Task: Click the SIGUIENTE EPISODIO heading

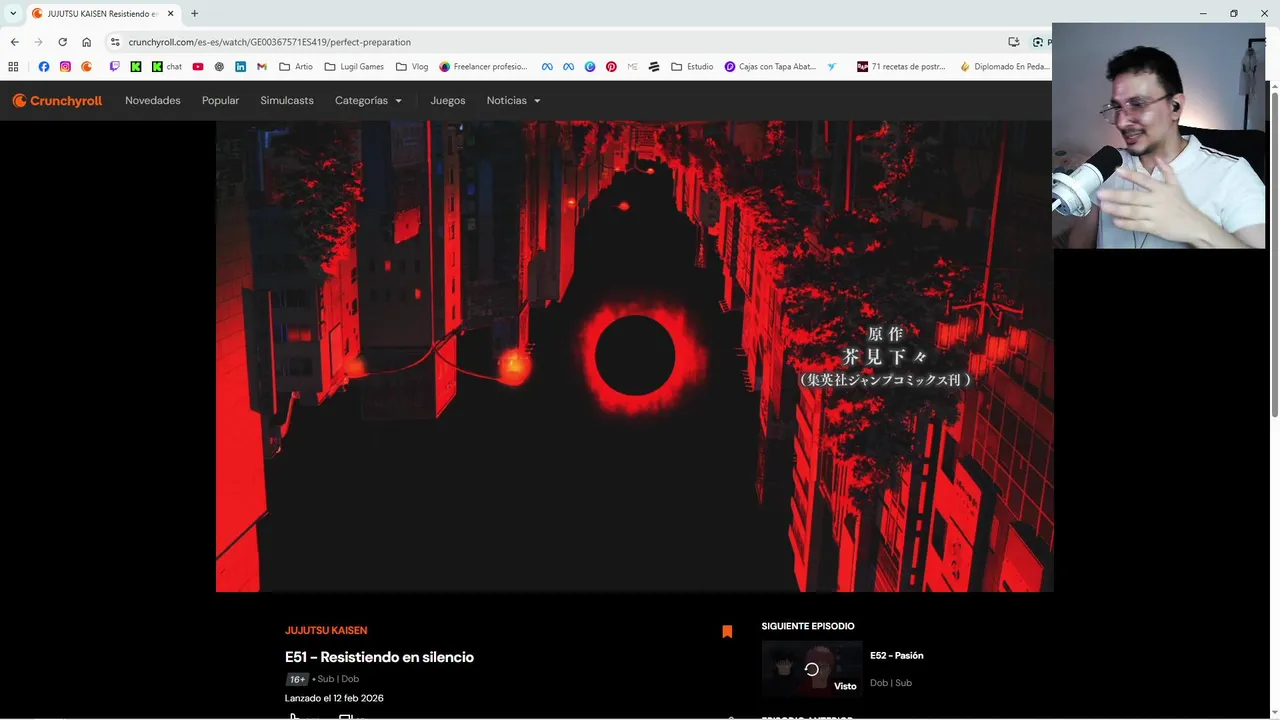Action: [808, 626]
